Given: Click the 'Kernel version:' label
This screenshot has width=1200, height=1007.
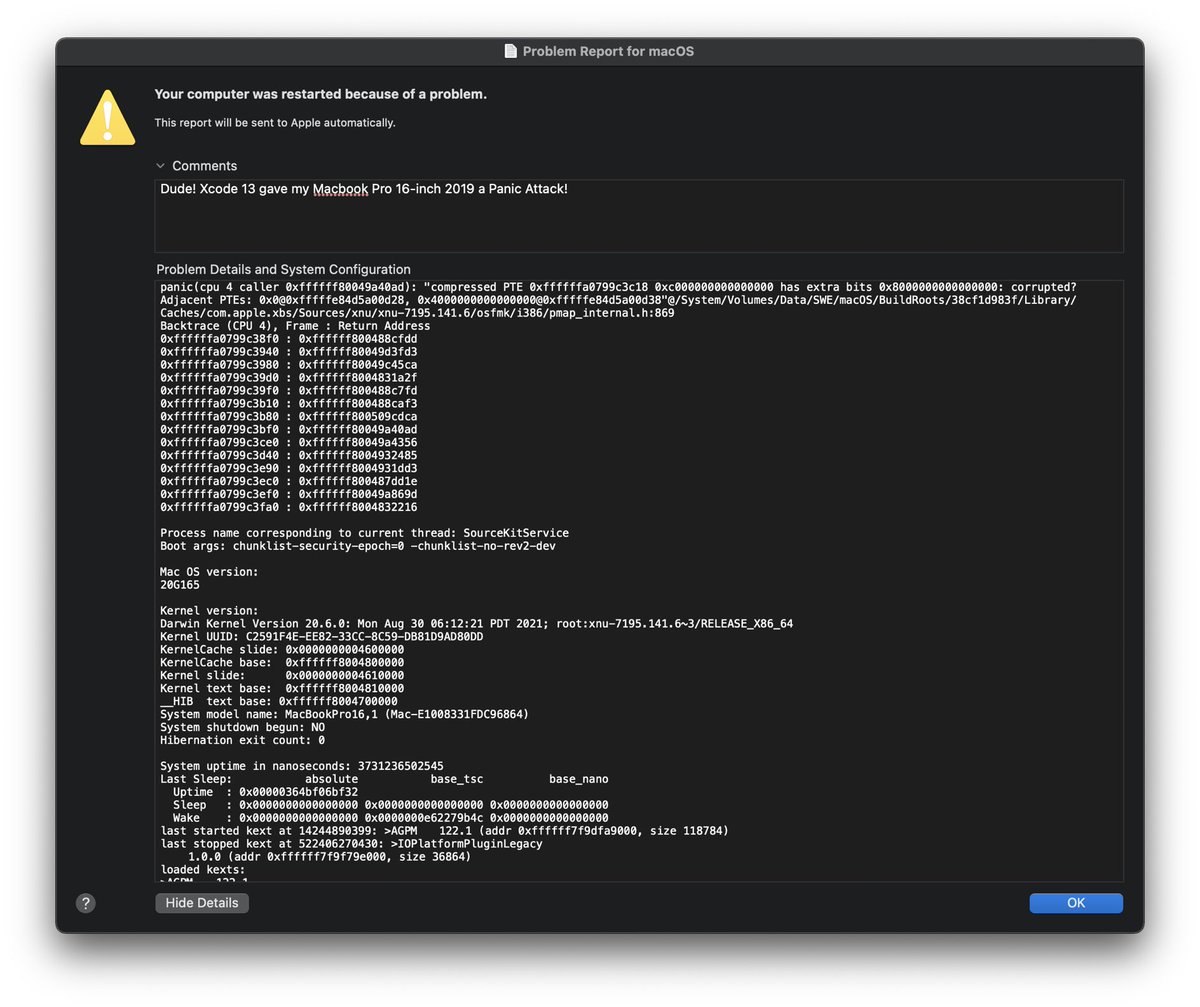Looking at the screenshot, I should click(x=209, y=611).
